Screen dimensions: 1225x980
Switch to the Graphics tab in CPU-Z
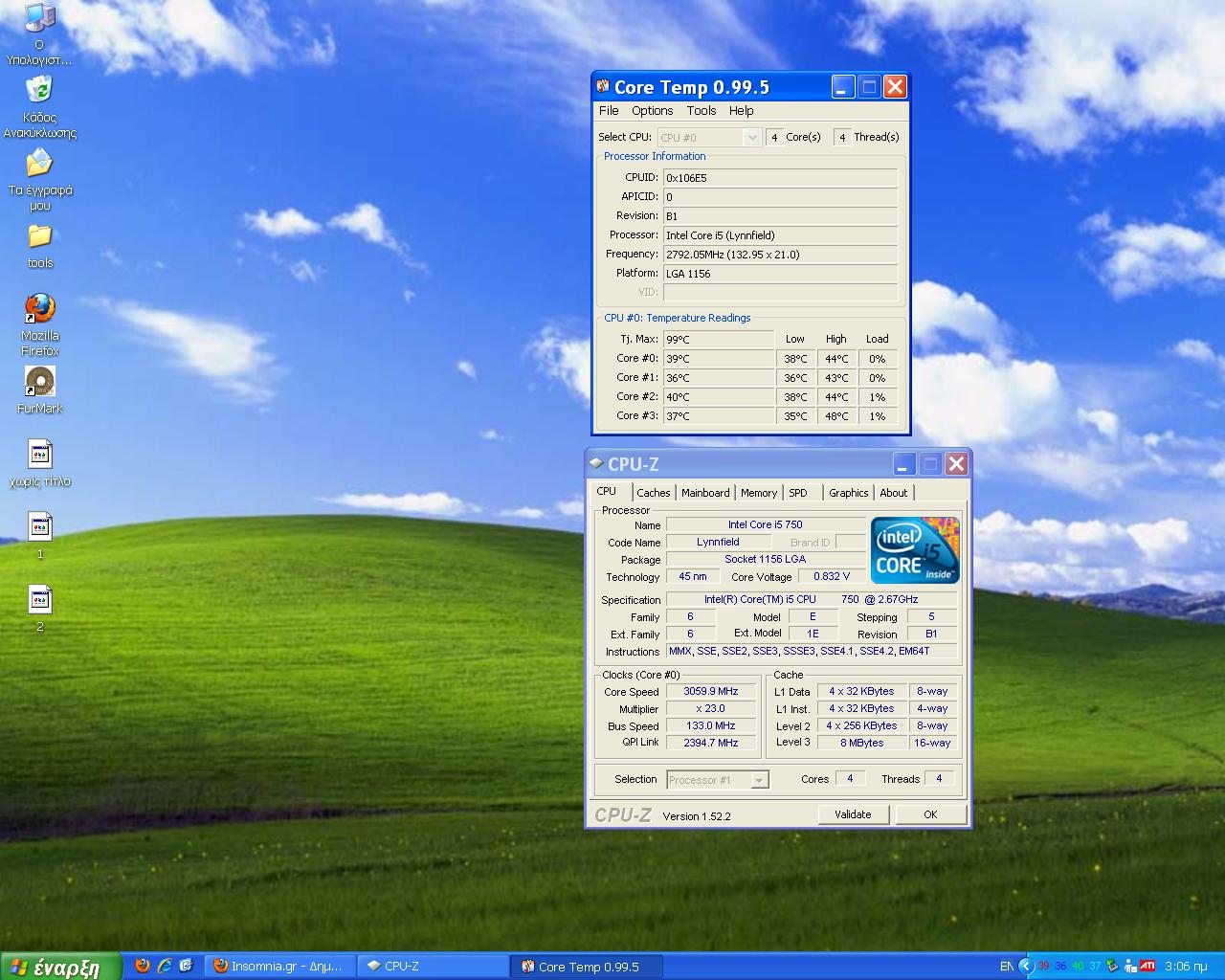point(849,493)
